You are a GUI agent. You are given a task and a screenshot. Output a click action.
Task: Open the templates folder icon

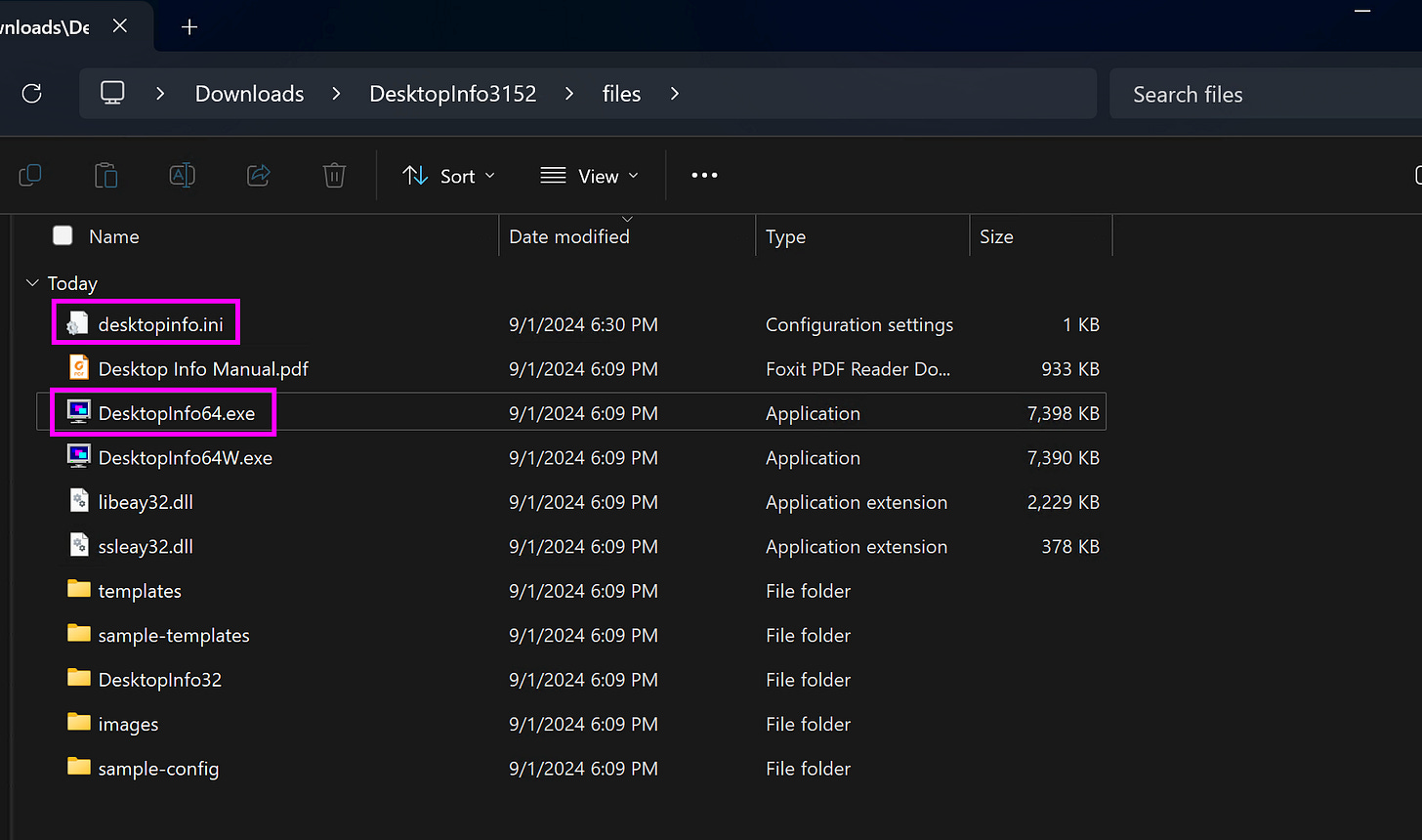point(78,590)
